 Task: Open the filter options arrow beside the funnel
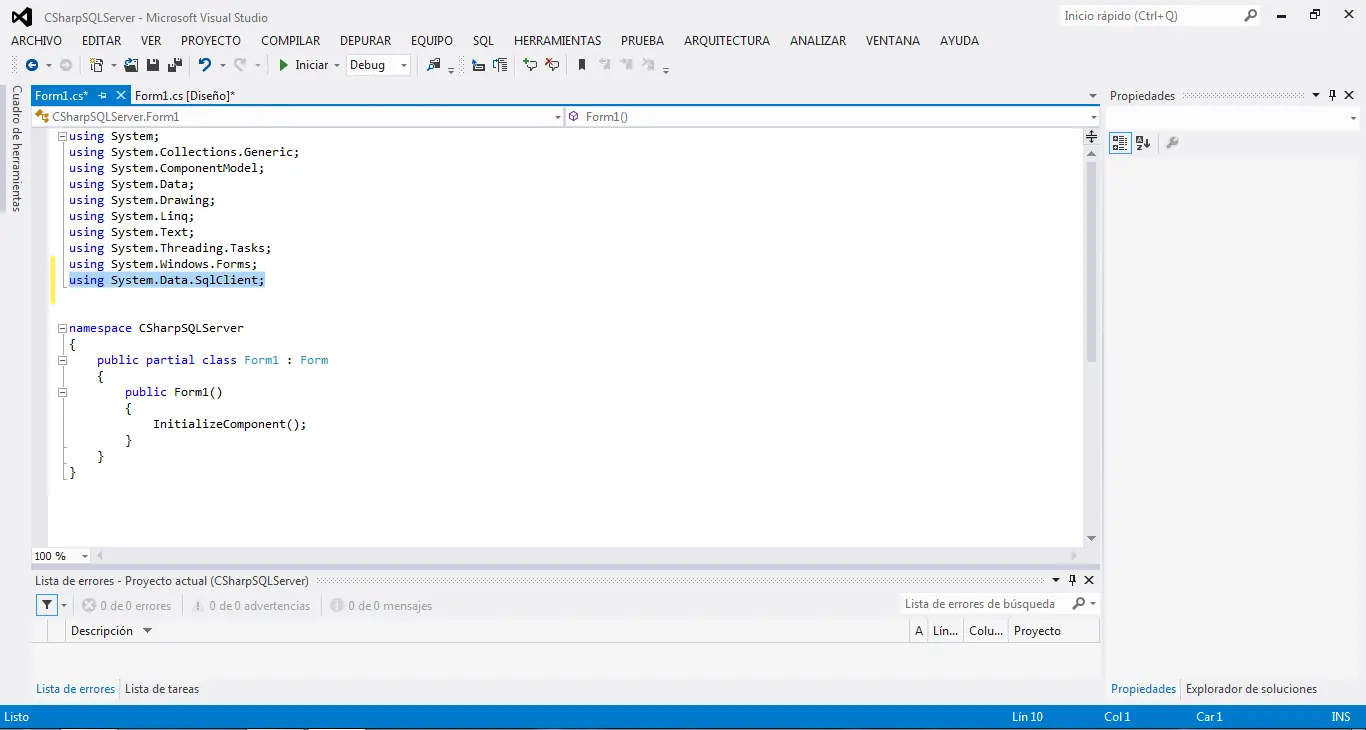click(64, 605)
